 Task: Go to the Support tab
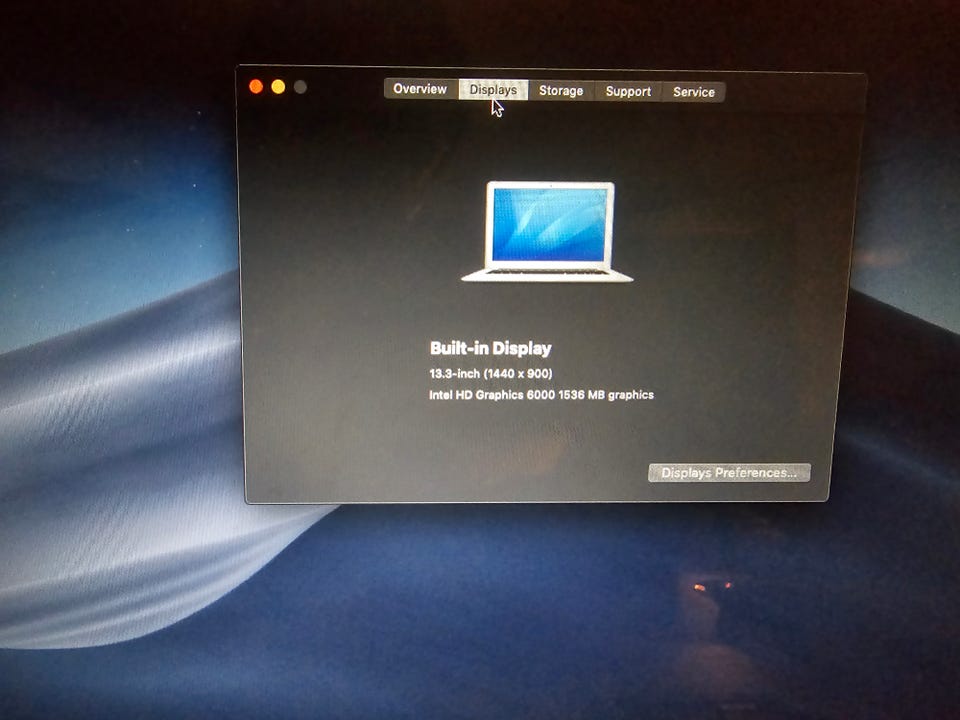[x=628, y=91]
